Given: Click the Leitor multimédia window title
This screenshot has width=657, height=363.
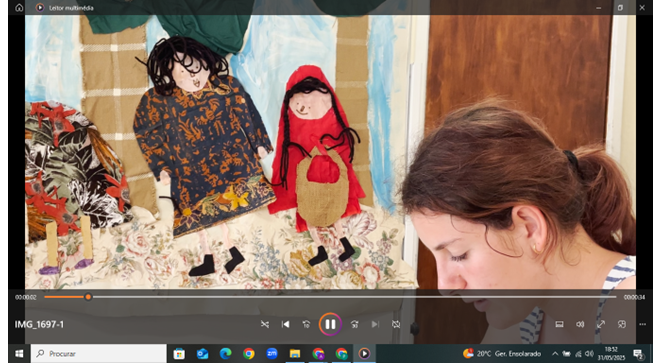Looking at the screenshot, I should 71,8.
